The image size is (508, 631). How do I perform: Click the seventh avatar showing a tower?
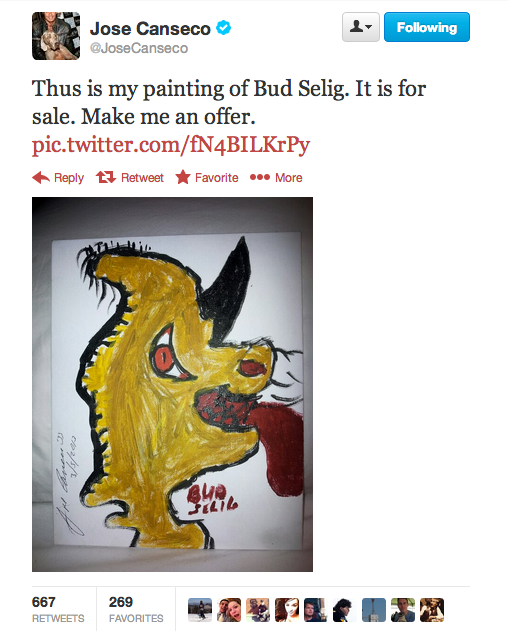374,610
